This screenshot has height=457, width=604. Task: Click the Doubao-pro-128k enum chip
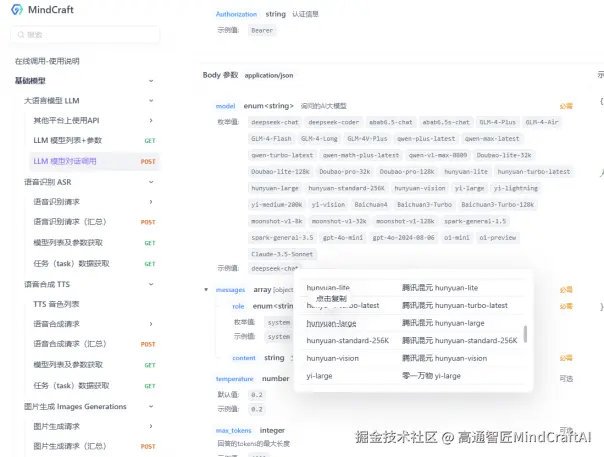coord(407,172)
